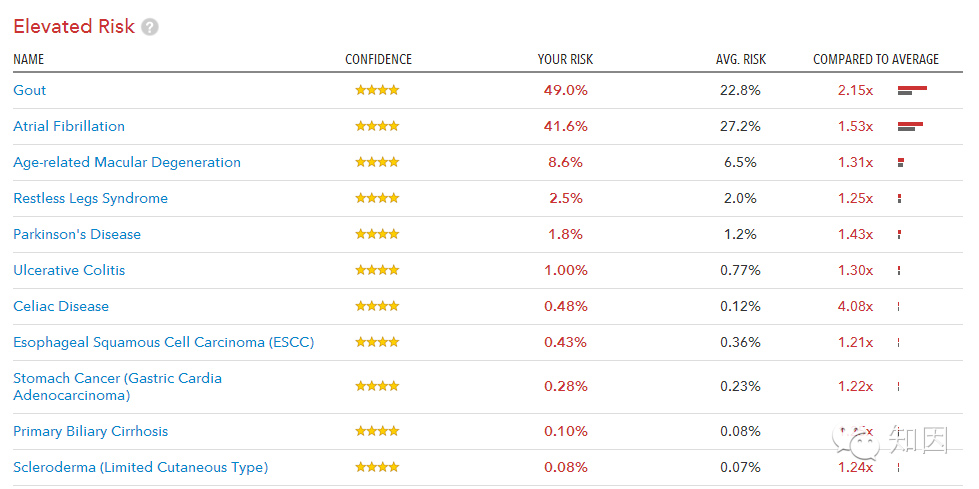The width and height of the screenshot is (979, 489).
Task: Click the Atrial Fibrillation comparison bar chart
Action: [910, 127]
